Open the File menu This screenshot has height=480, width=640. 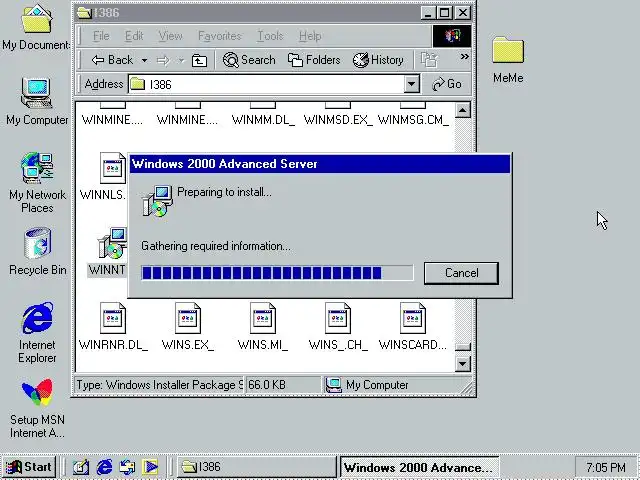click(x=101, y=36)
